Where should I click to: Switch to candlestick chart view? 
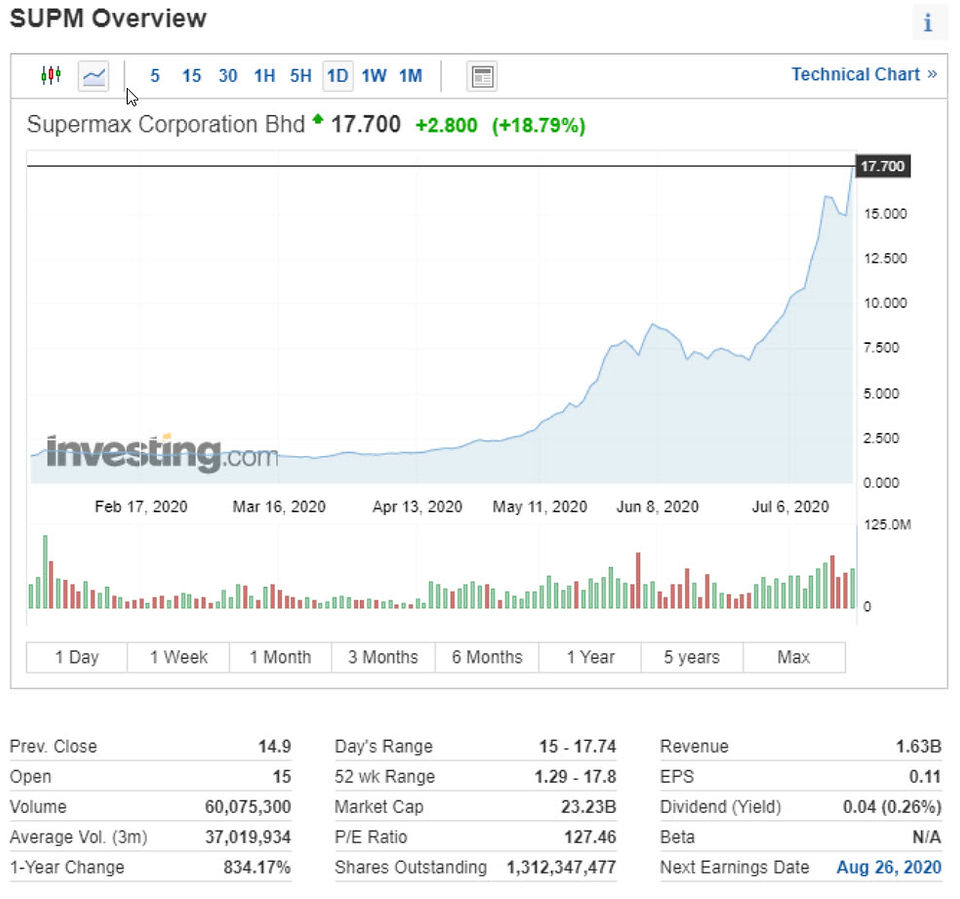51,75
